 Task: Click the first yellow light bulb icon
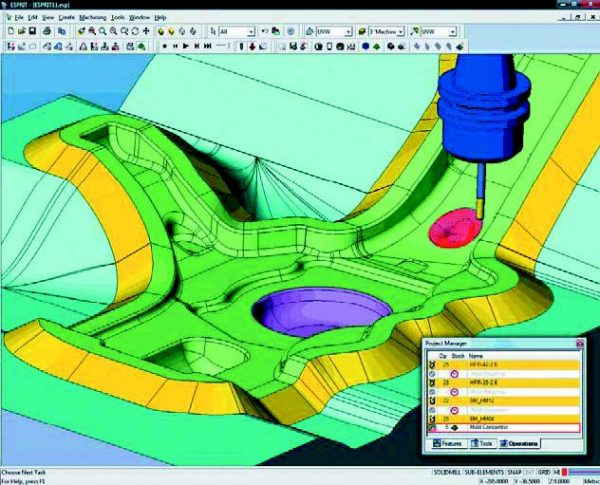pyautogui.click(x=161, y=32)
